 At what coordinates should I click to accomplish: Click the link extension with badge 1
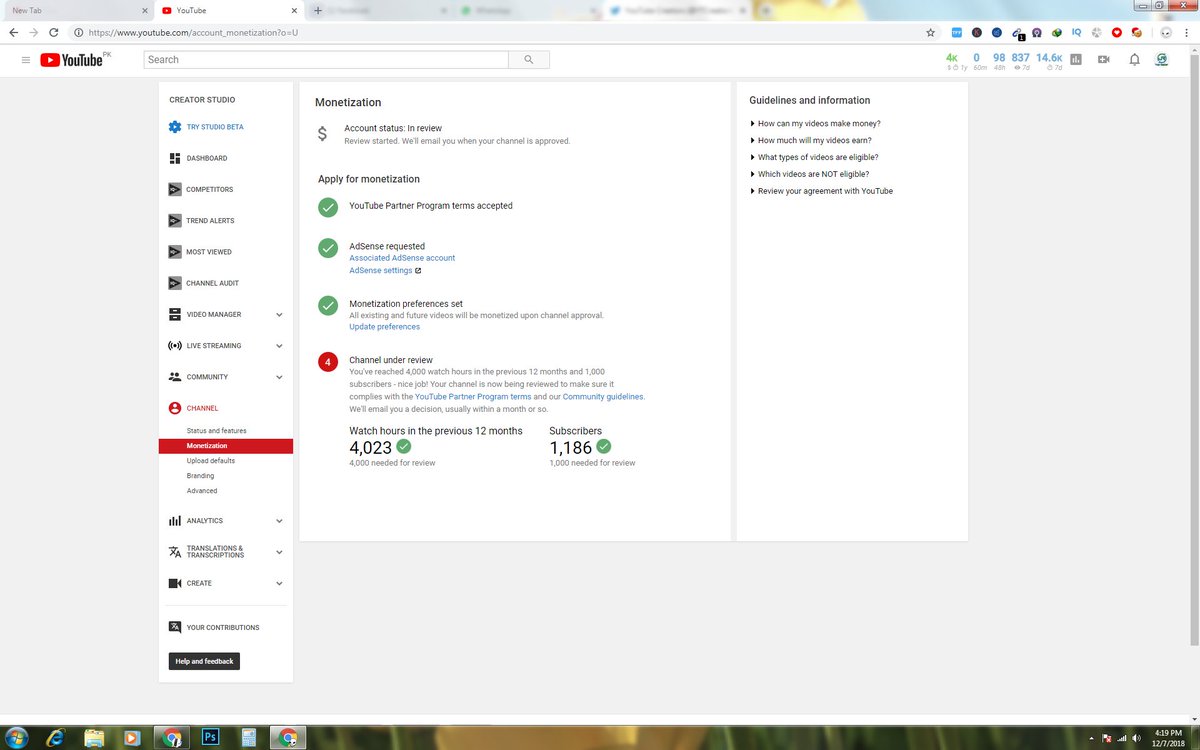click(x=1017, y=33)
